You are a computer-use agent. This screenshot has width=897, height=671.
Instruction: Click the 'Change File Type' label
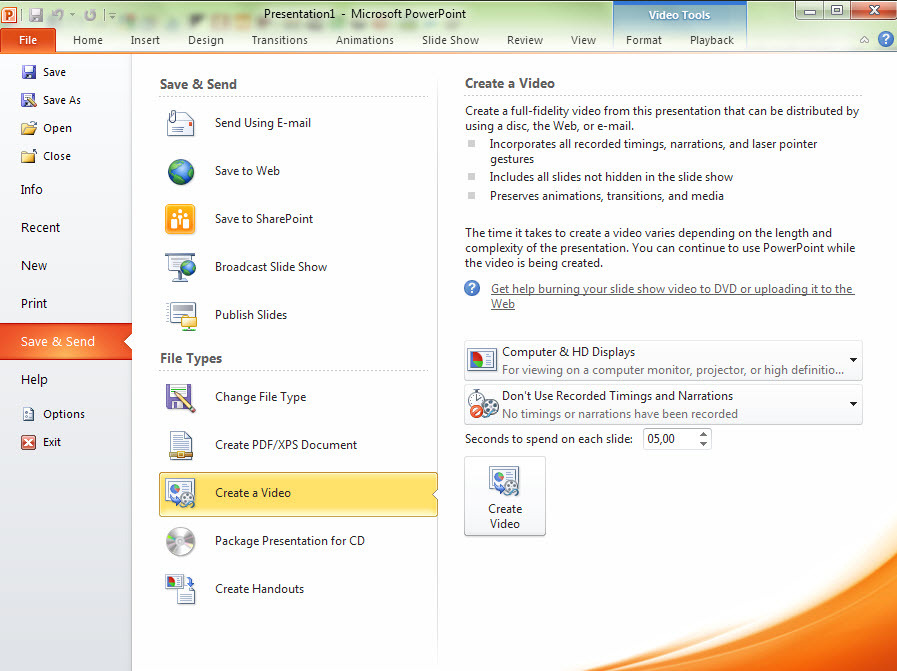pyautogui.click(x=260, y=397)
